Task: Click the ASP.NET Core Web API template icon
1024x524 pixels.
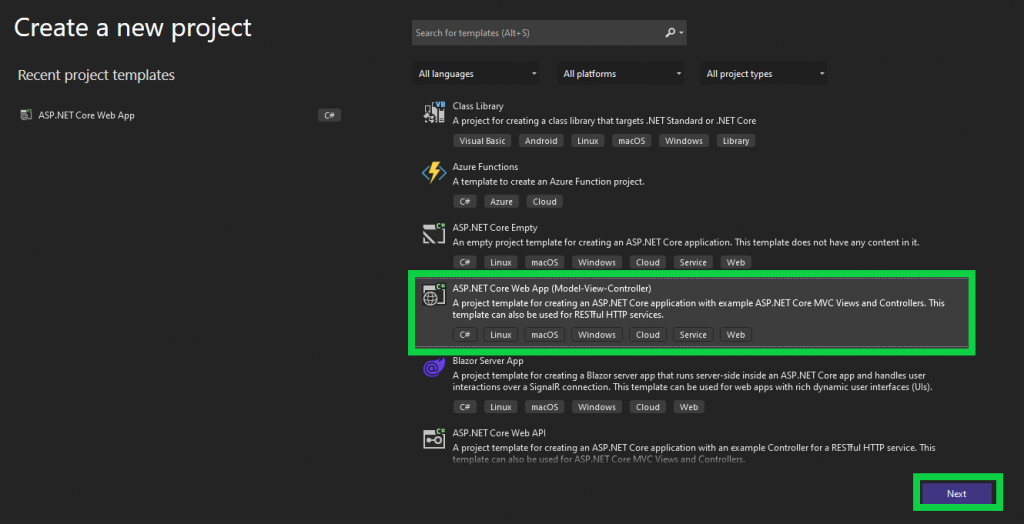Action: [x=434, y=440]
